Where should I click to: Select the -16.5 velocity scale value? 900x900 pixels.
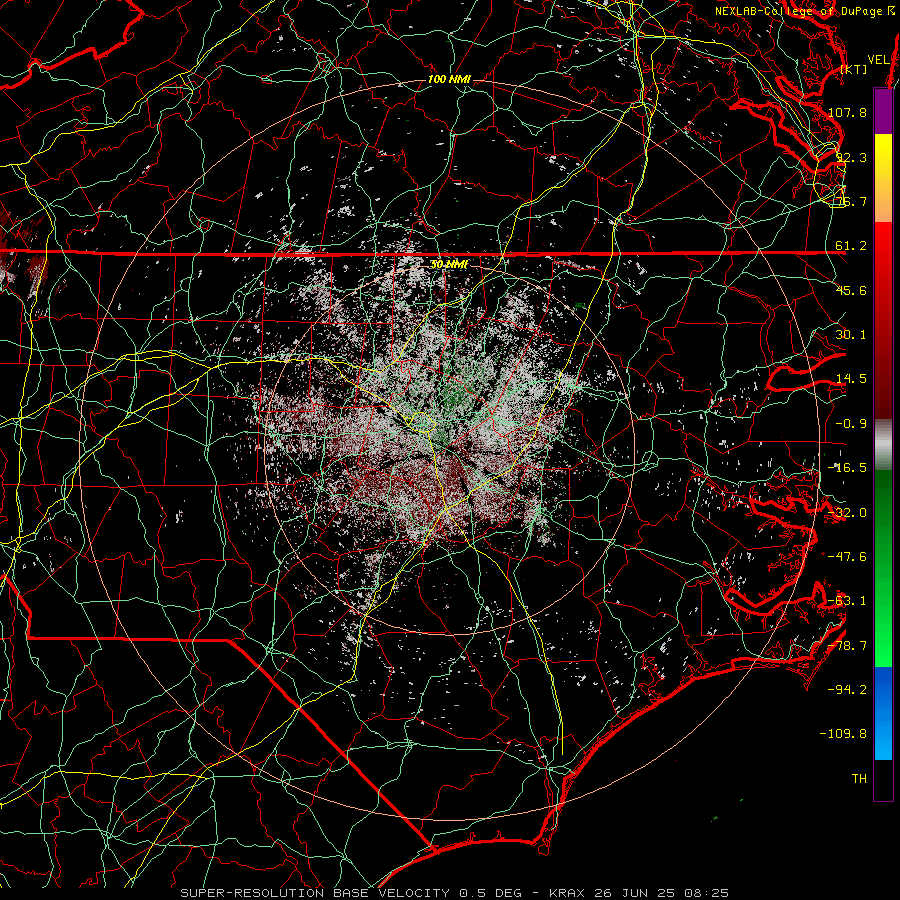coord(847,468)
